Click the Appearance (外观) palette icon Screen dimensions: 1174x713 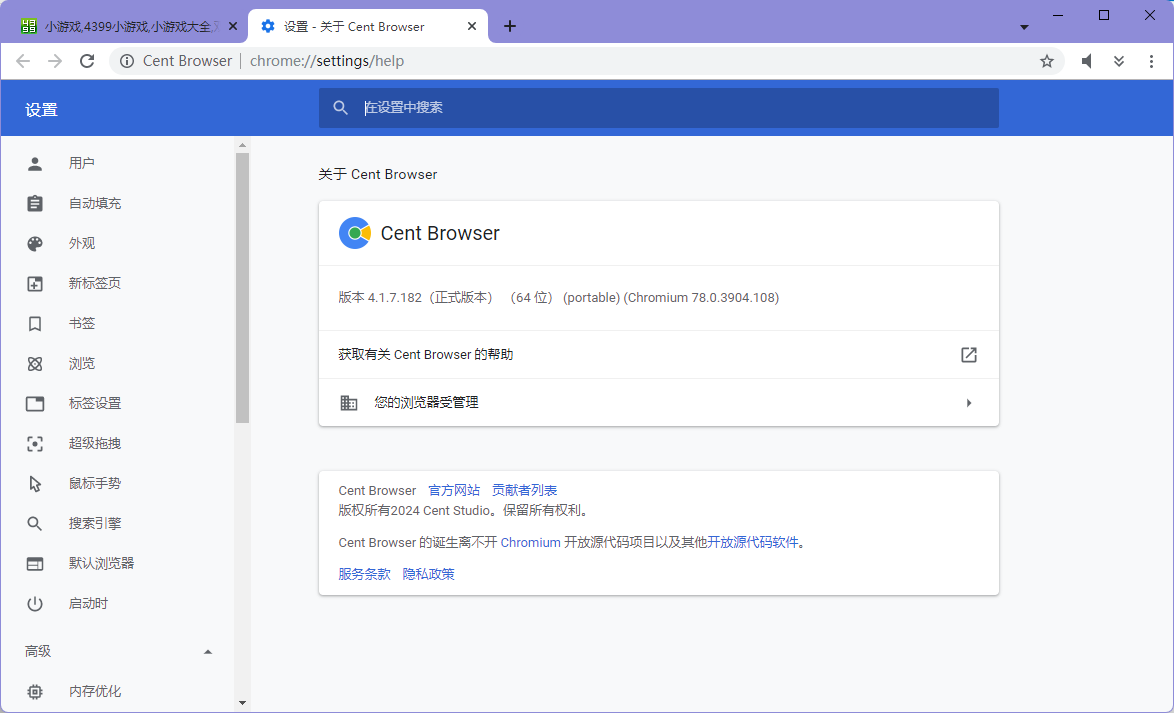pos(35,244)
